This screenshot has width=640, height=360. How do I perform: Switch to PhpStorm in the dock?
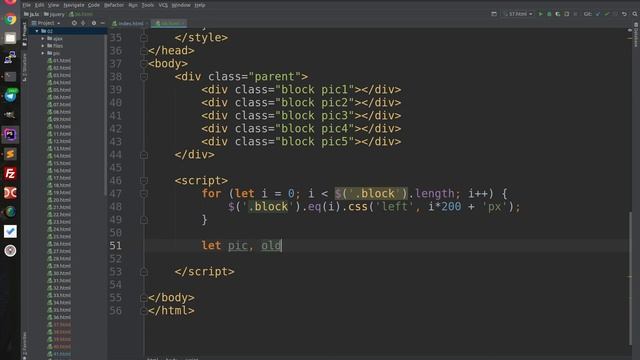point(10,134)
